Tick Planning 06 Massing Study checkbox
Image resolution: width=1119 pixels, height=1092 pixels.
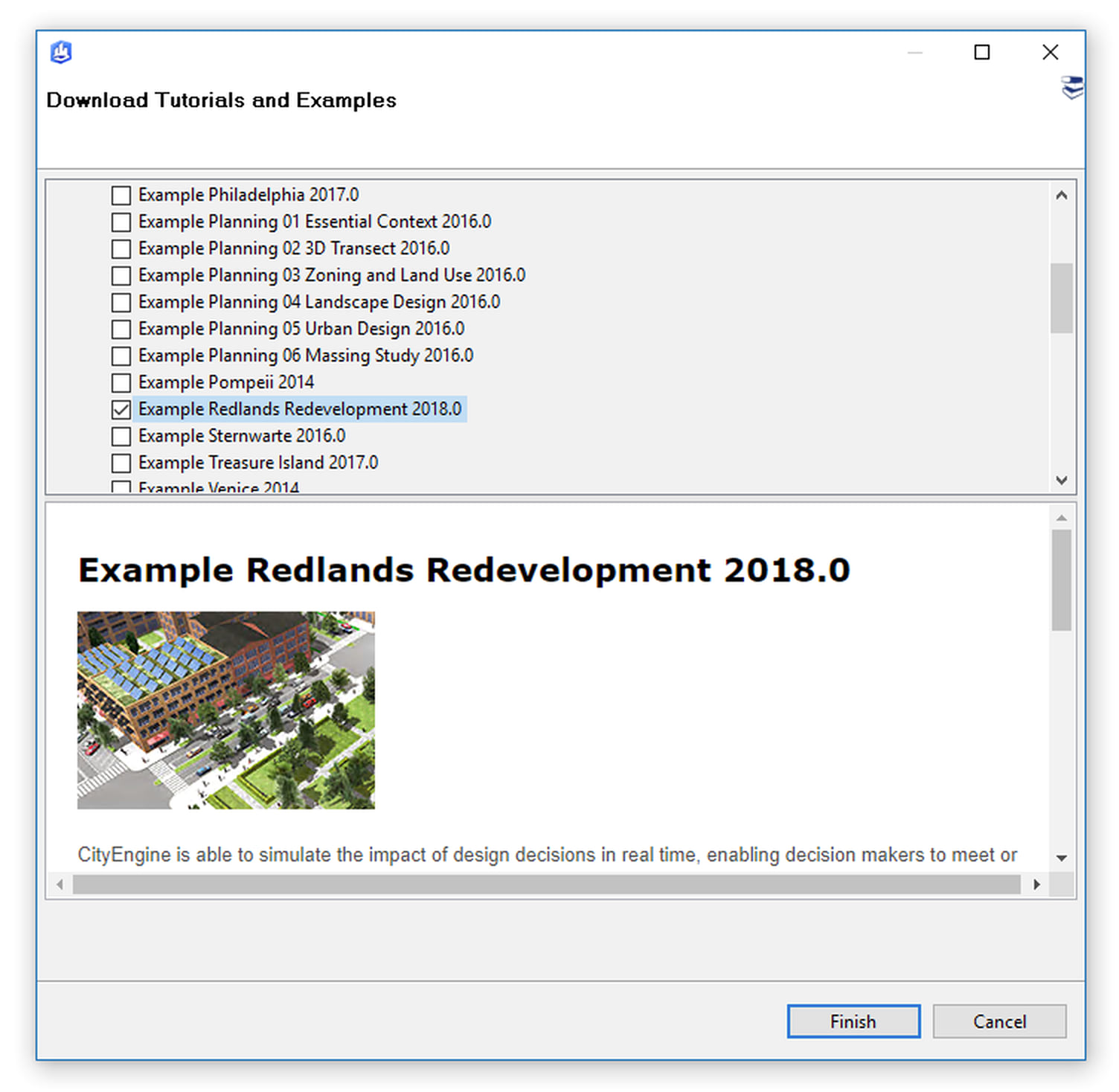pos(121,356)
